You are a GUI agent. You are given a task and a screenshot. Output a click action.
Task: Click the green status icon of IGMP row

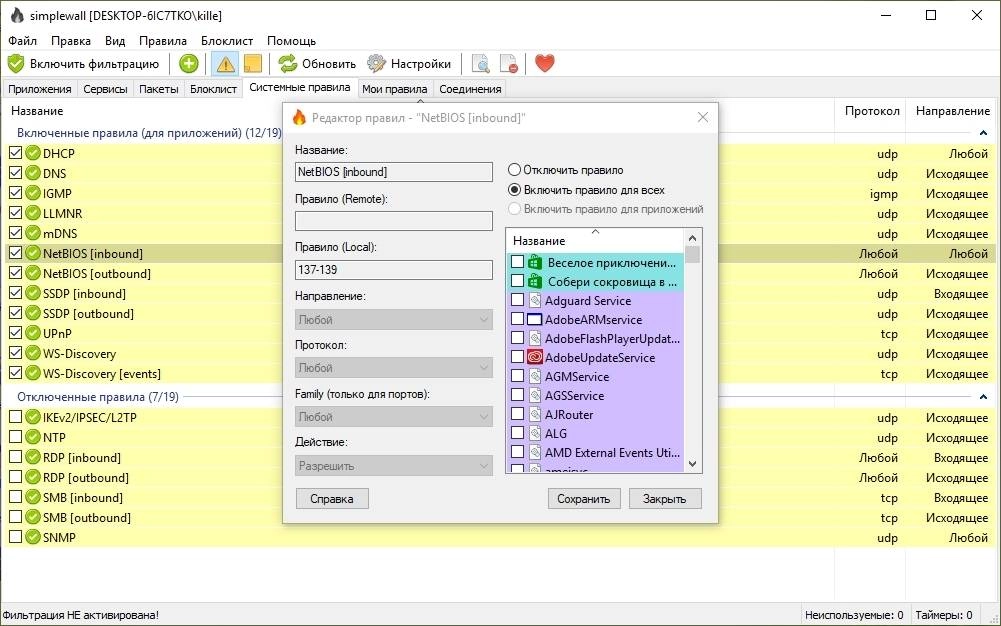point(33,193)
